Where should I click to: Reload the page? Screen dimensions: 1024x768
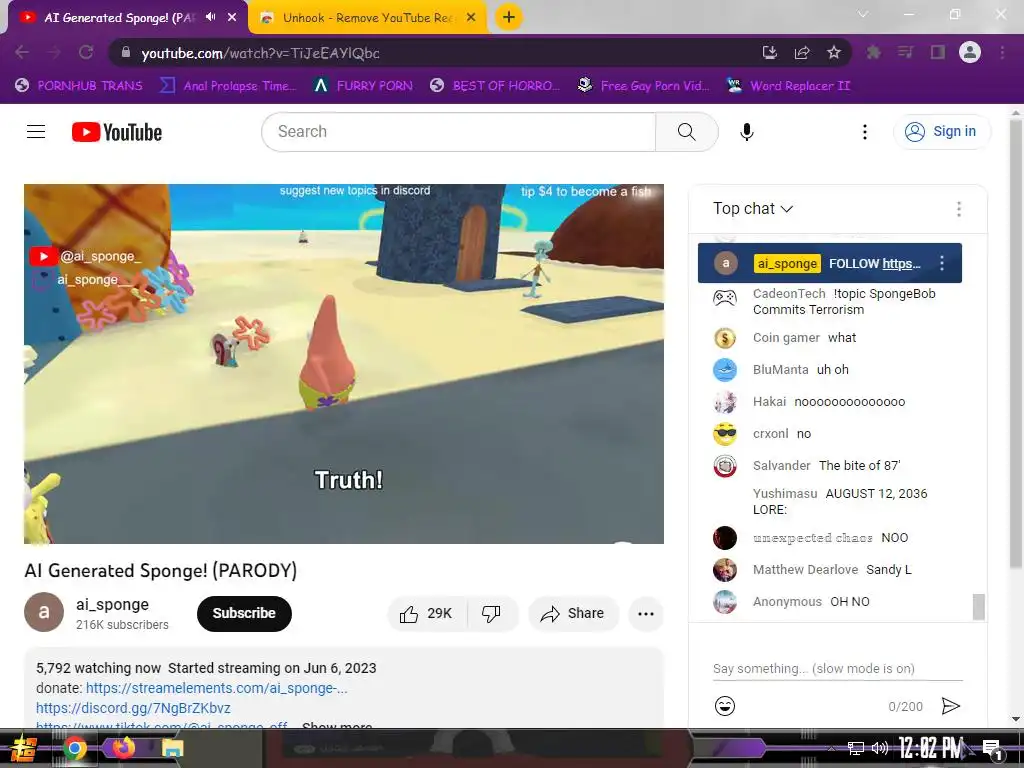(x=86, y=52)
